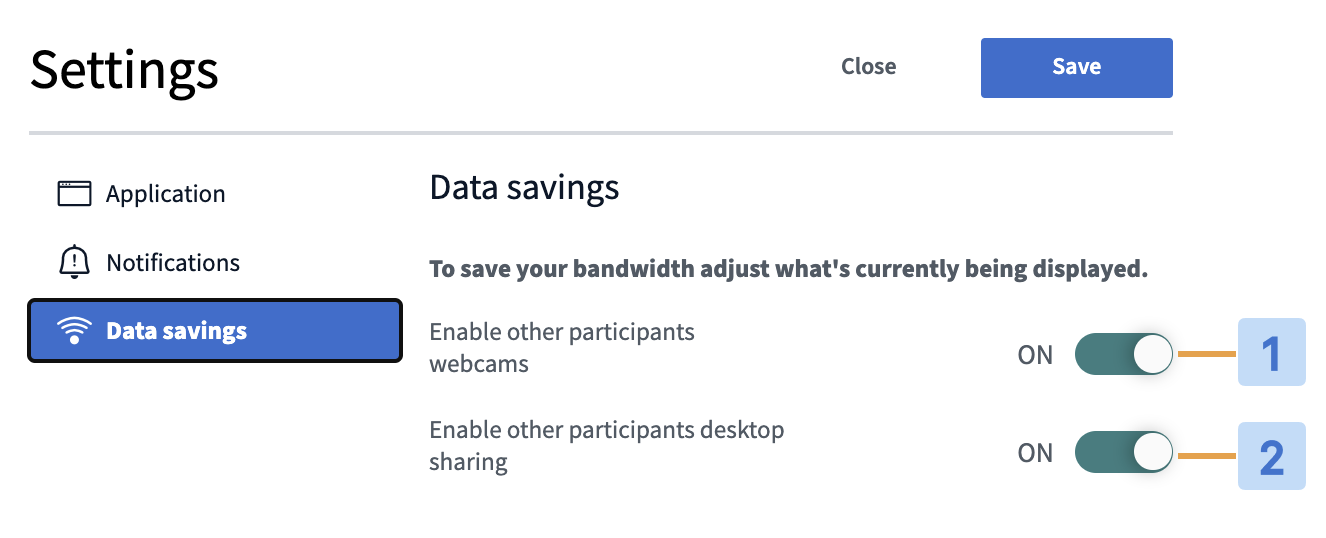Screen dimensions: 1326x538
Task: Click the Data savings section heading
Action: 524,187
